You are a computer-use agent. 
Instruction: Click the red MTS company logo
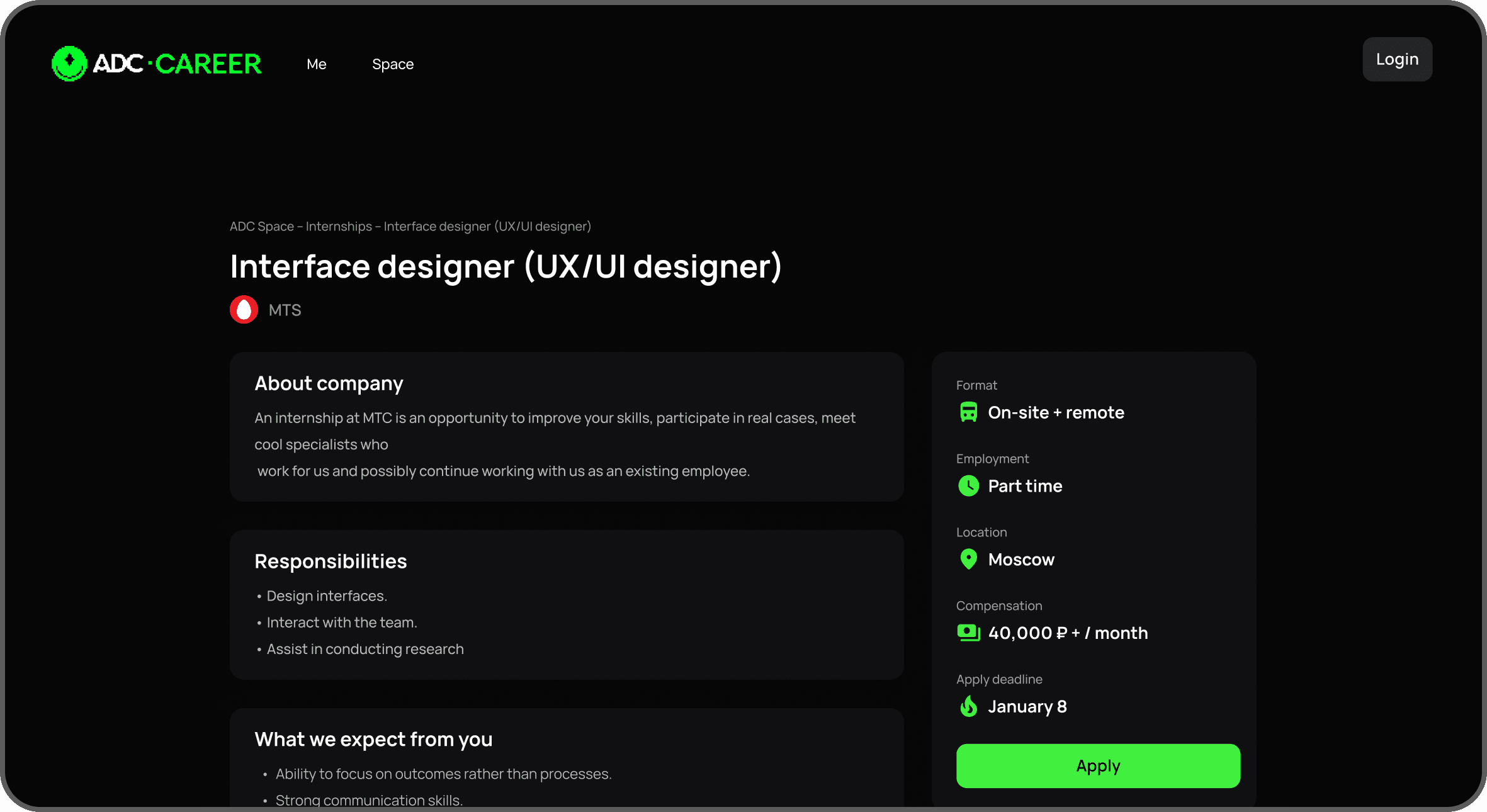[x=244, y=310]
